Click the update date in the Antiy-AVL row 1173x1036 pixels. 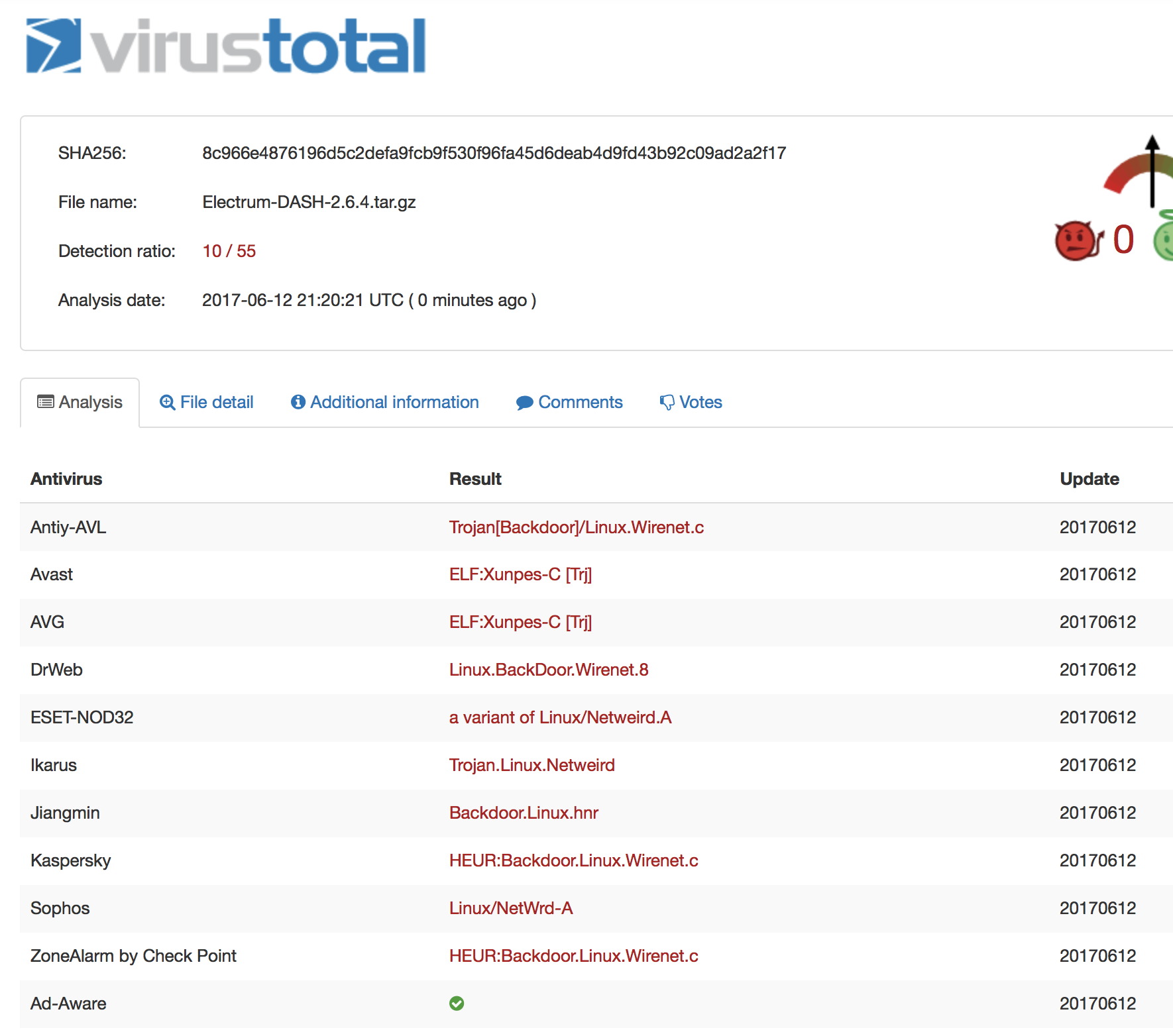(1097, 527)
